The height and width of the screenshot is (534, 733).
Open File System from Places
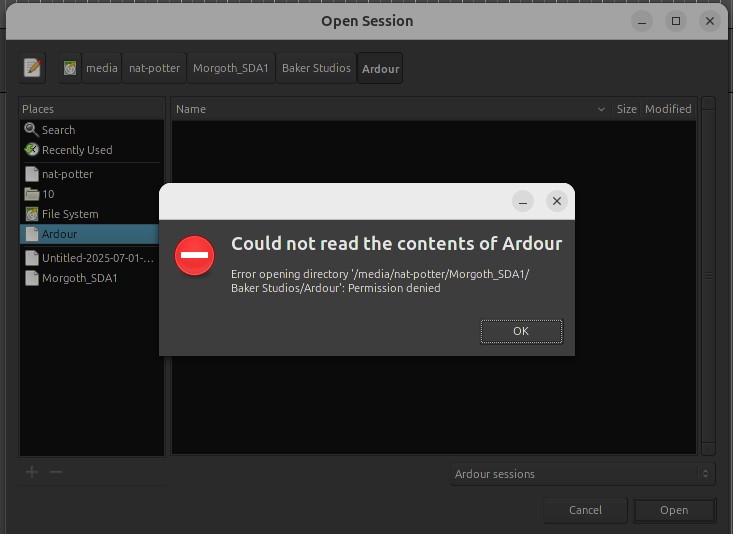pyautogui.click(x=70, y=214)
